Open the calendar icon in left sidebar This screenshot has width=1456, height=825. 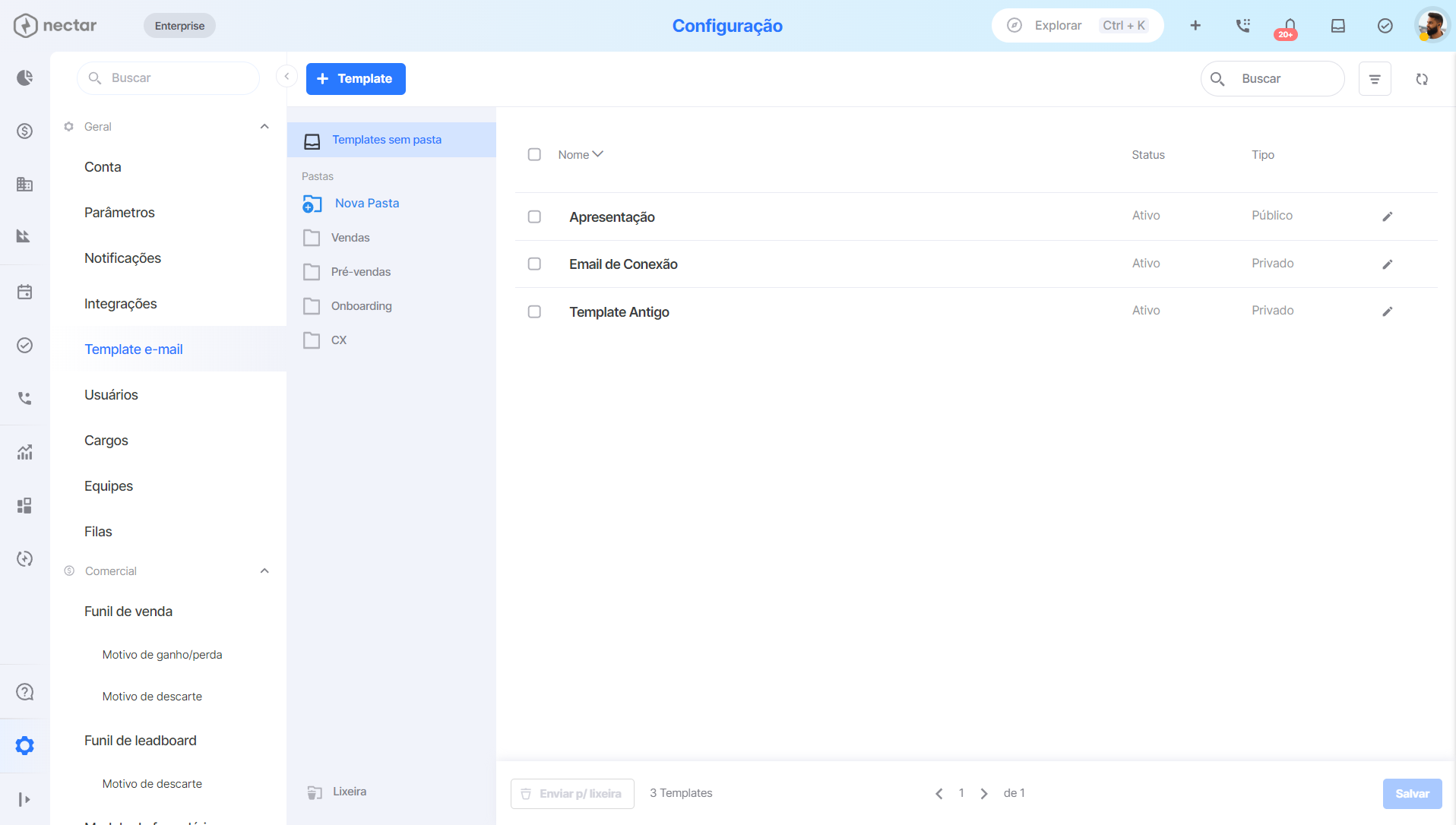[24, 292]
